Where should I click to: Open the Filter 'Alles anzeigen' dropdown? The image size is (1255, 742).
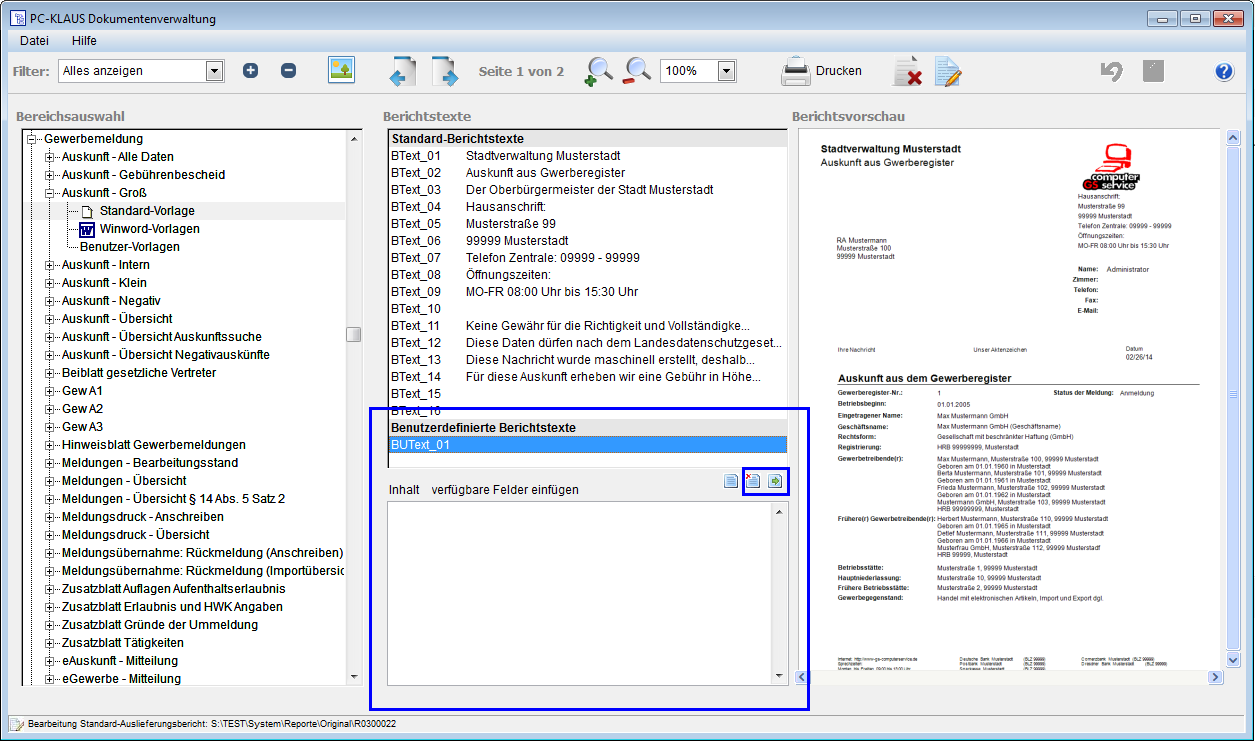coord(214,71)
